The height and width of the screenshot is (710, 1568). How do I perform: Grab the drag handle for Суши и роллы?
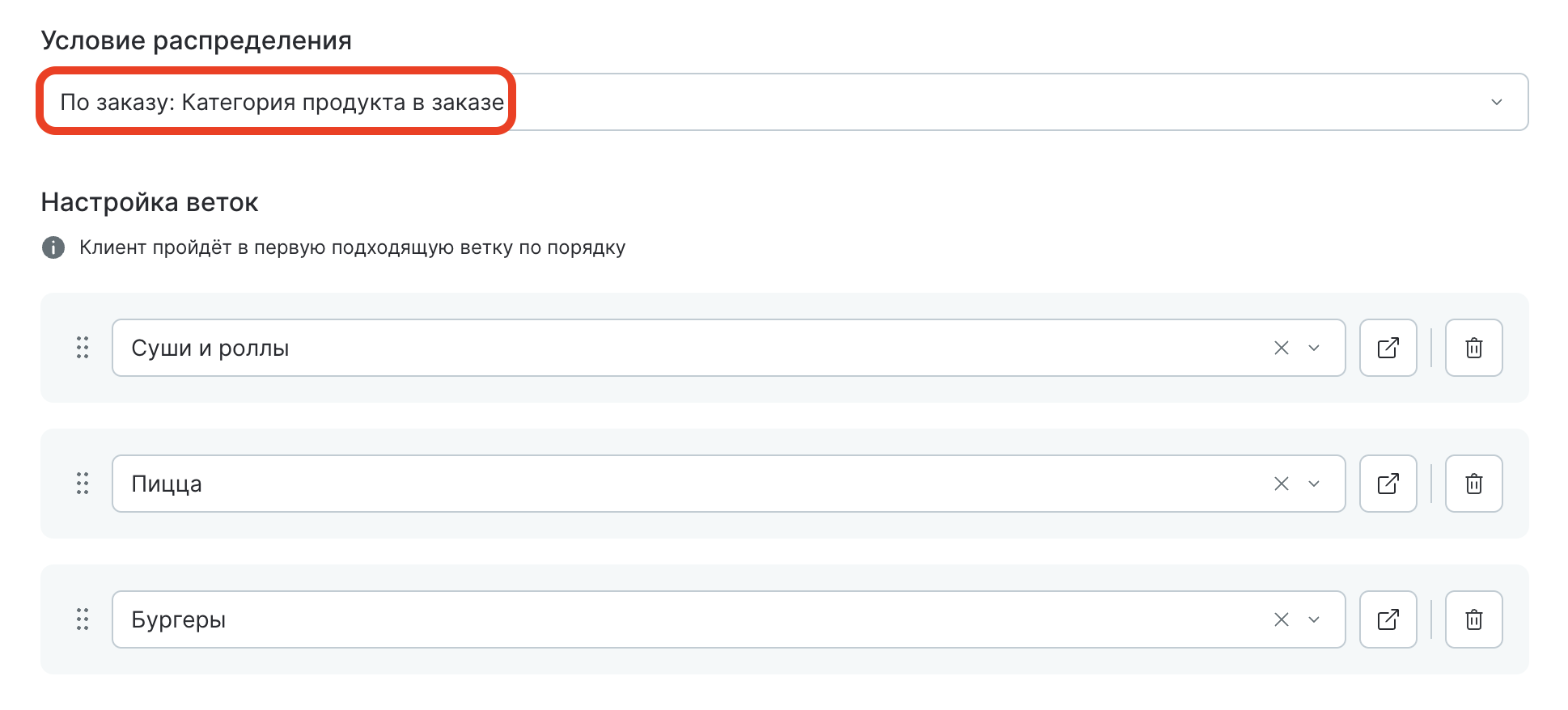pos(83,348)
